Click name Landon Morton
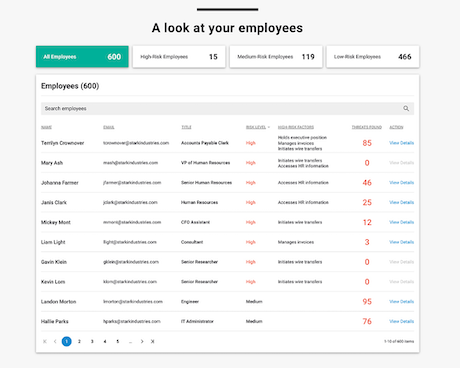Image resolution: width=460 pixels, height=368 pixels. tap(58, 302)
